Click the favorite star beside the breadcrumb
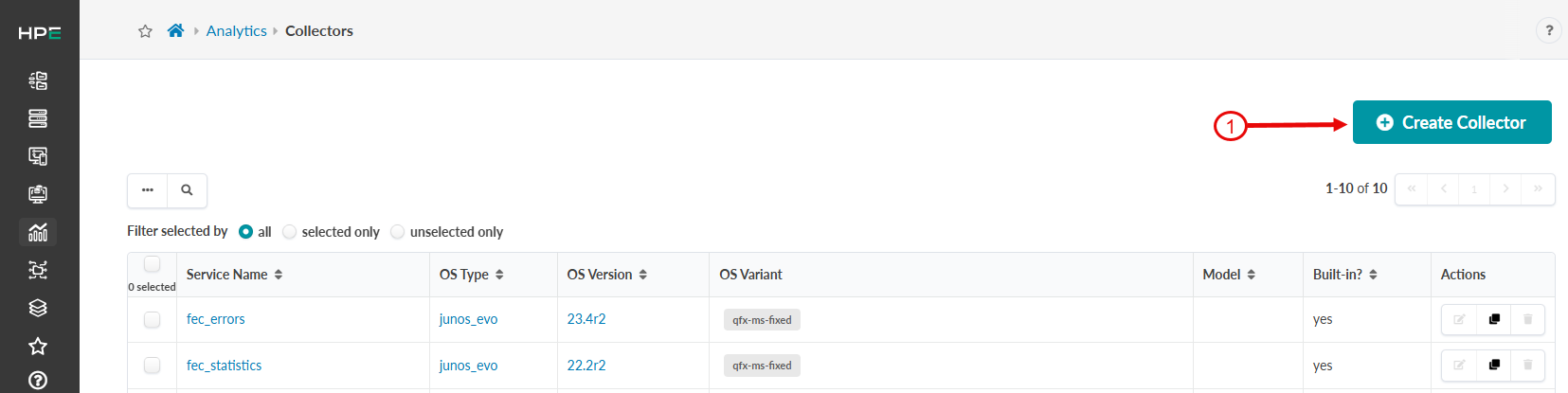This screenshot has height=393, width=1568. 145,31
